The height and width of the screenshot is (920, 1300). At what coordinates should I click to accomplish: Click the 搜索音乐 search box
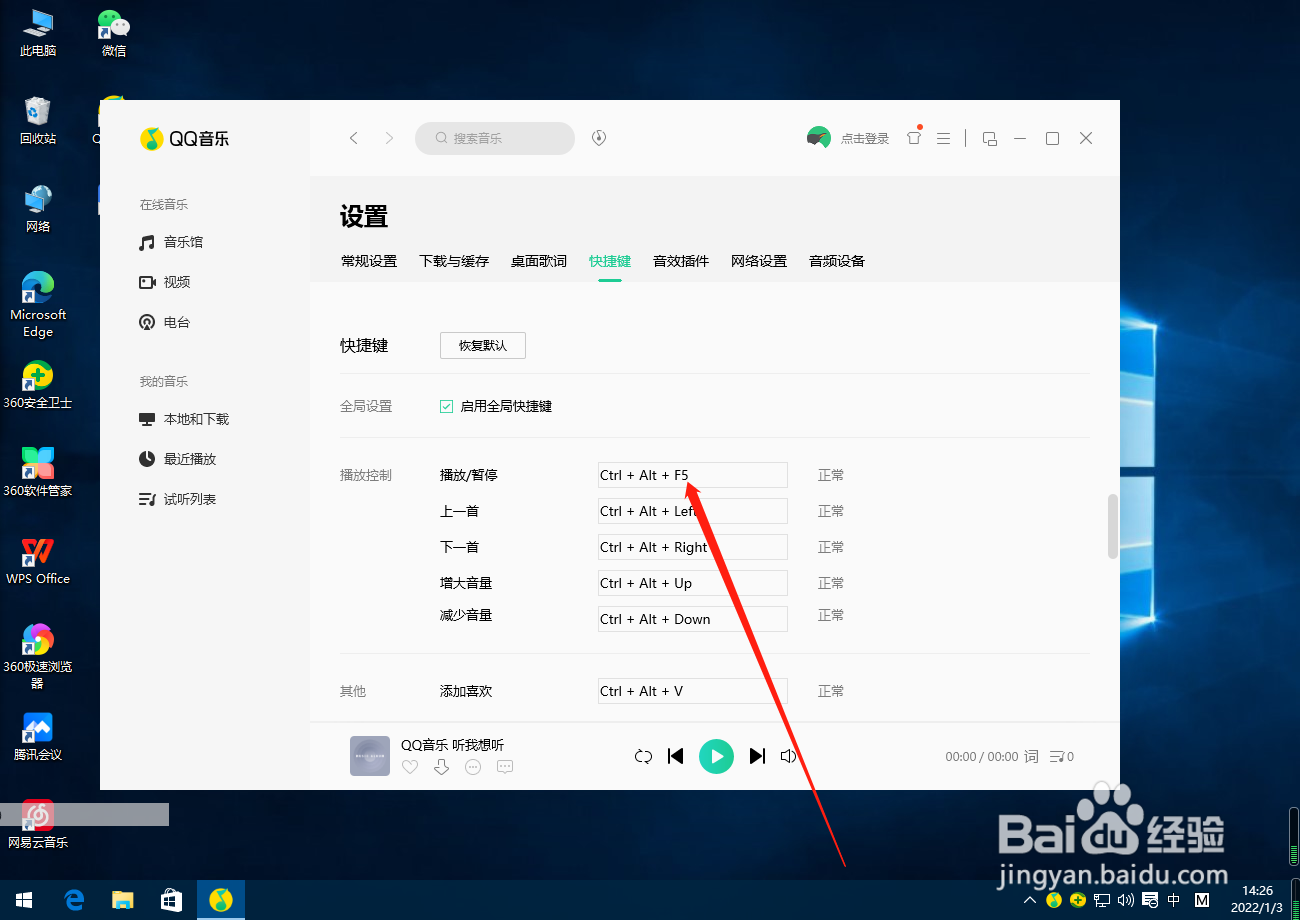(495, 138)
